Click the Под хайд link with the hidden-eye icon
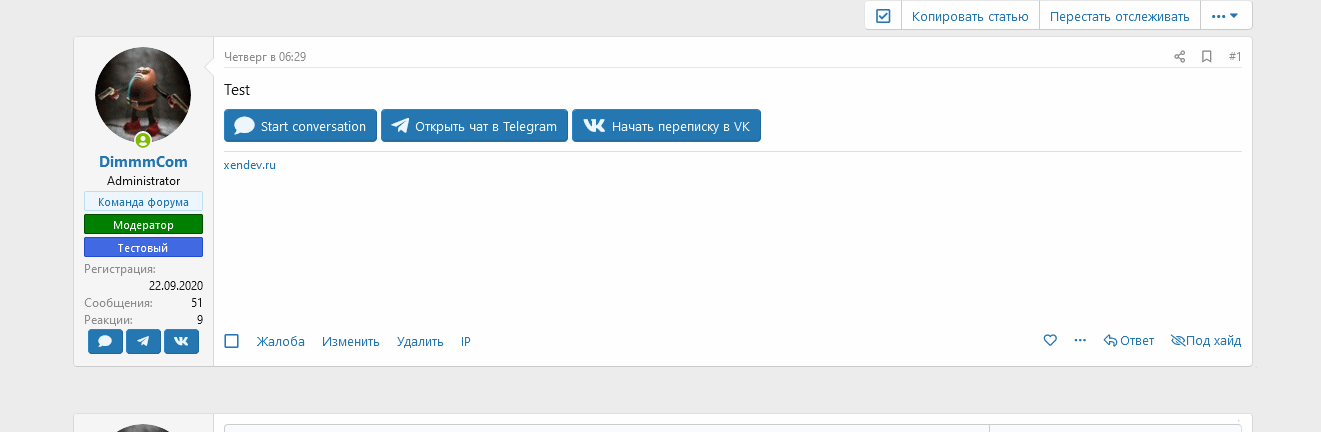This screenshot has width=1321, height=432. [1205, 341]
